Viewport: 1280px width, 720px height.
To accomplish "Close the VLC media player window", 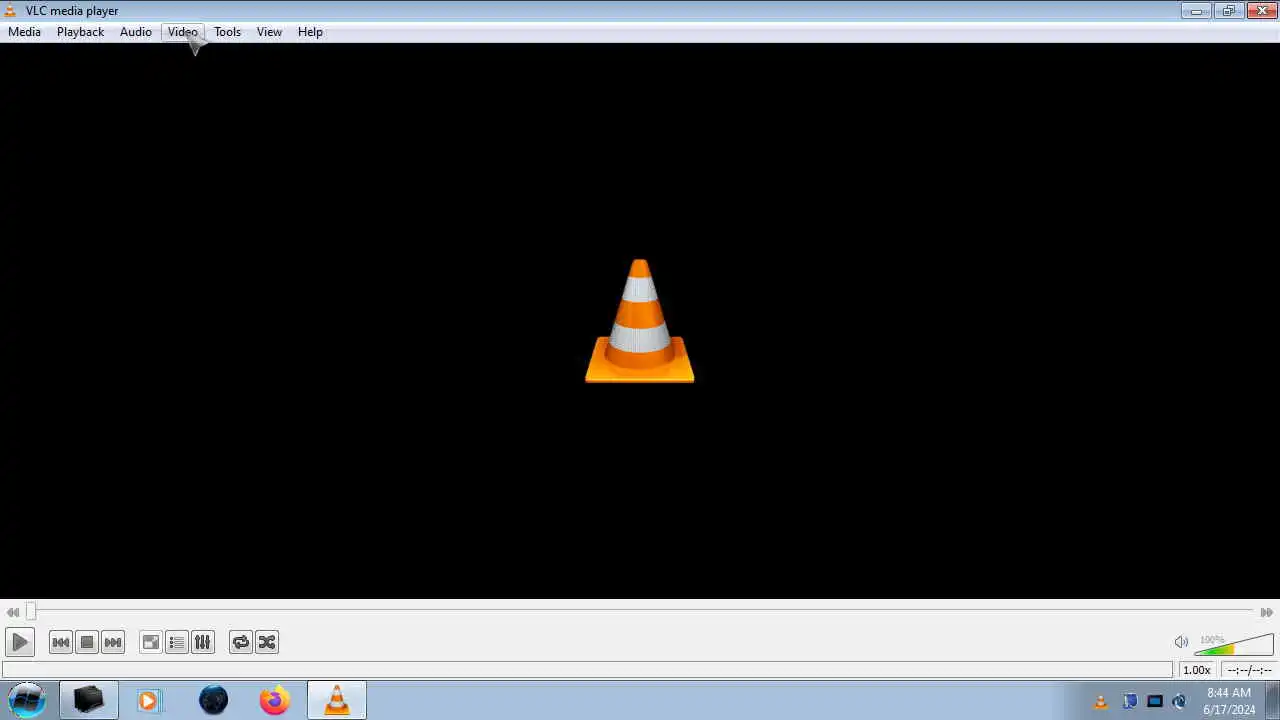I will click(x=1261, y=11).
